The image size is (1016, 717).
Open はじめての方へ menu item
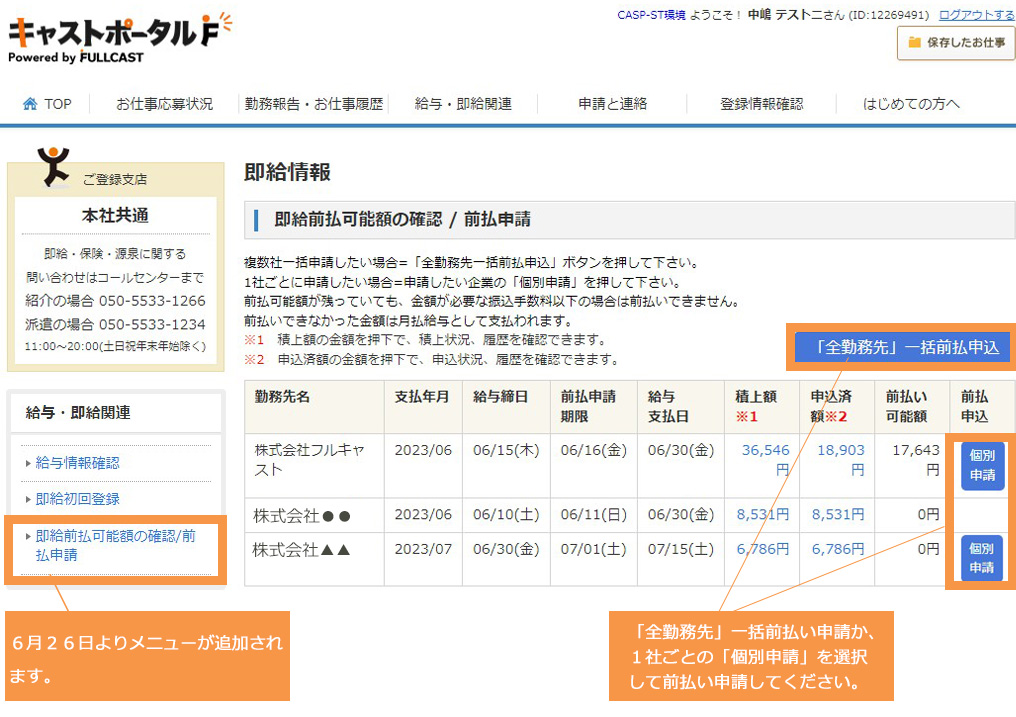(910, 104)
